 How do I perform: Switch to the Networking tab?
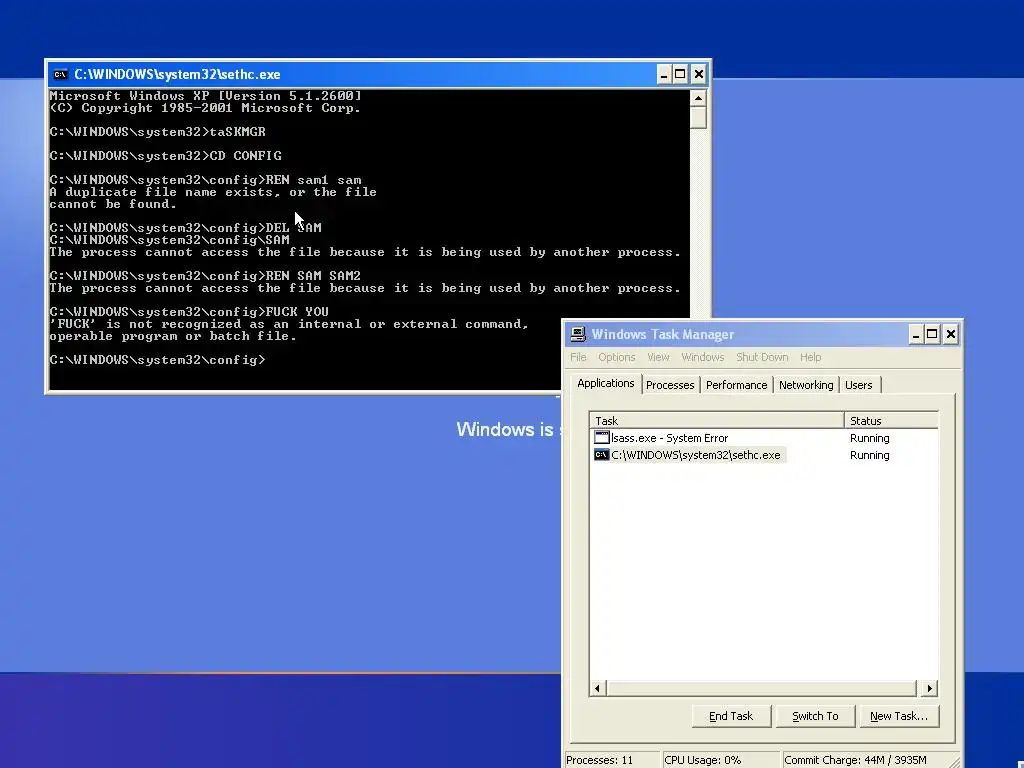coord(806,385)
